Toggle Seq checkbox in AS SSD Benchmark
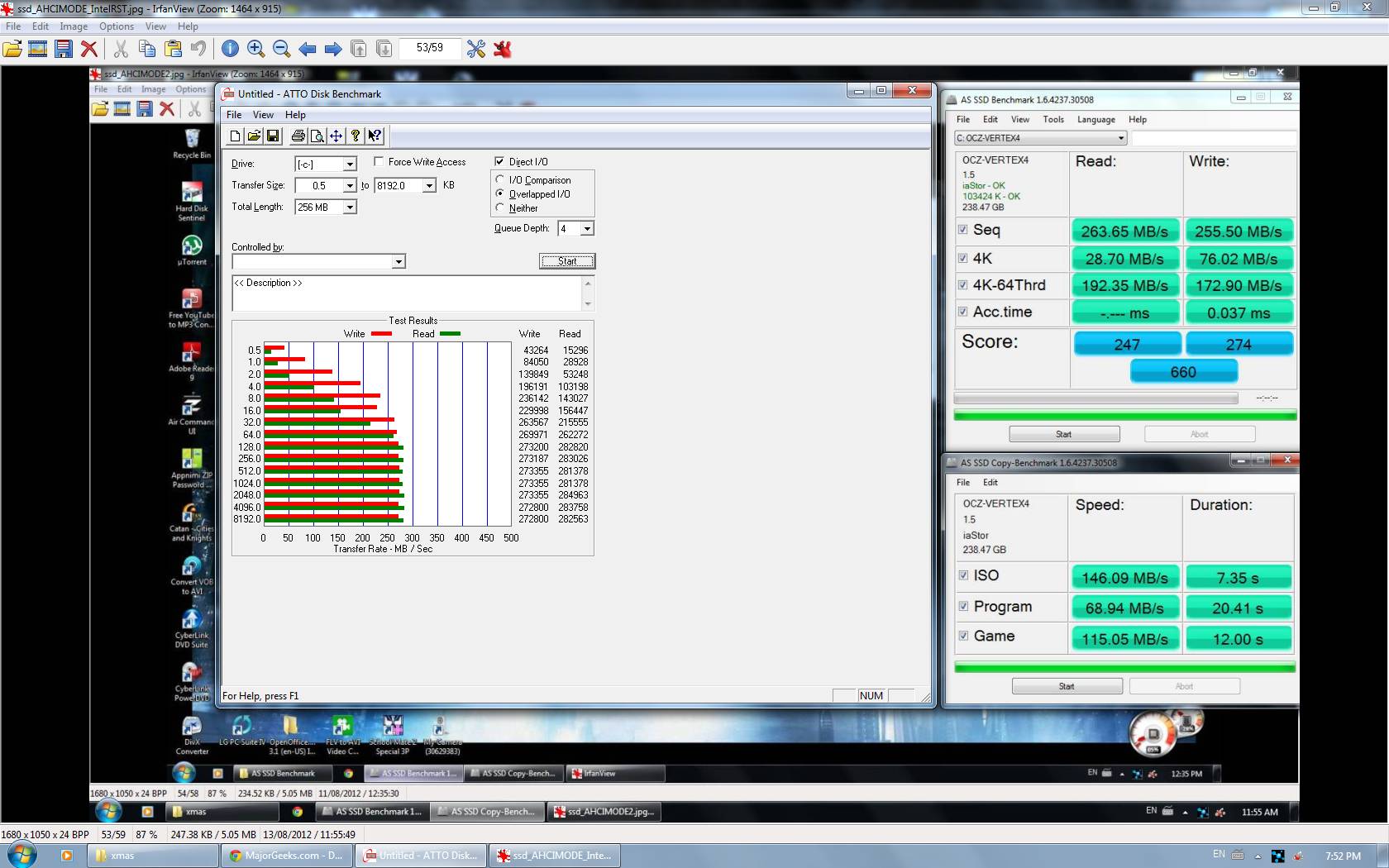This screenshot has width=1389, height=868. click(x=962, y=230)
